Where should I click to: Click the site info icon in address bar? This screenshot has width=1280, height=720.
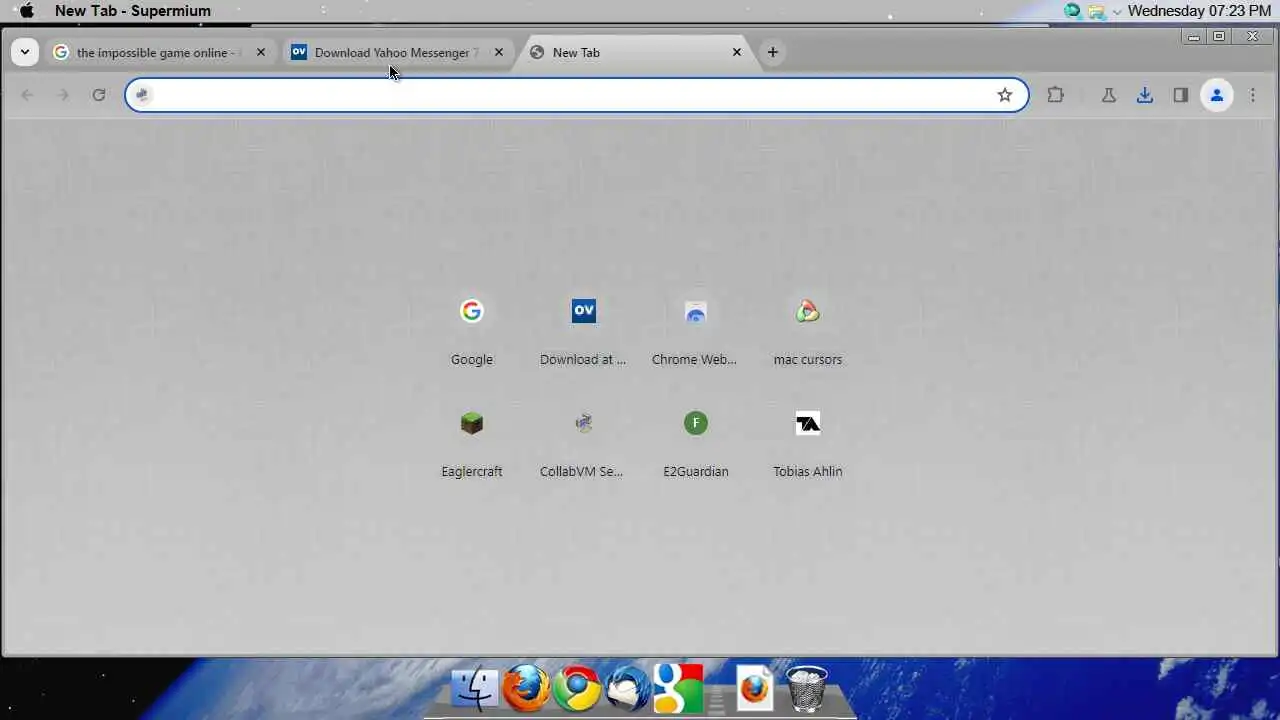(142, 95)
